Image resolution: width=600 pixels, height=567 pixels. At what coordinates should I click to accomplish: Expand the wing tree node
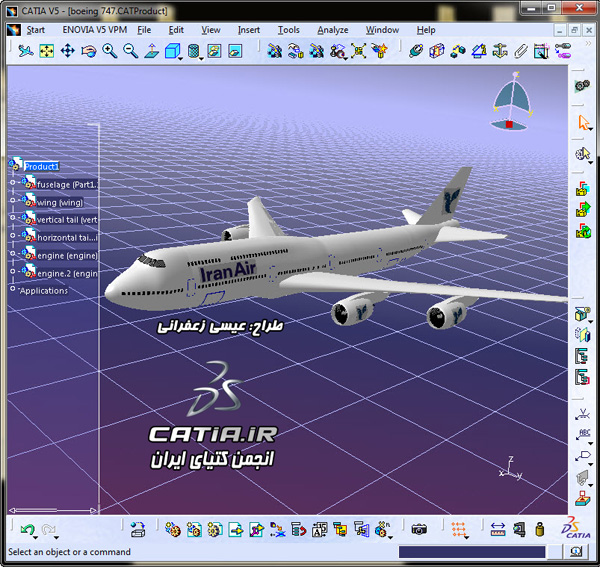12,200
